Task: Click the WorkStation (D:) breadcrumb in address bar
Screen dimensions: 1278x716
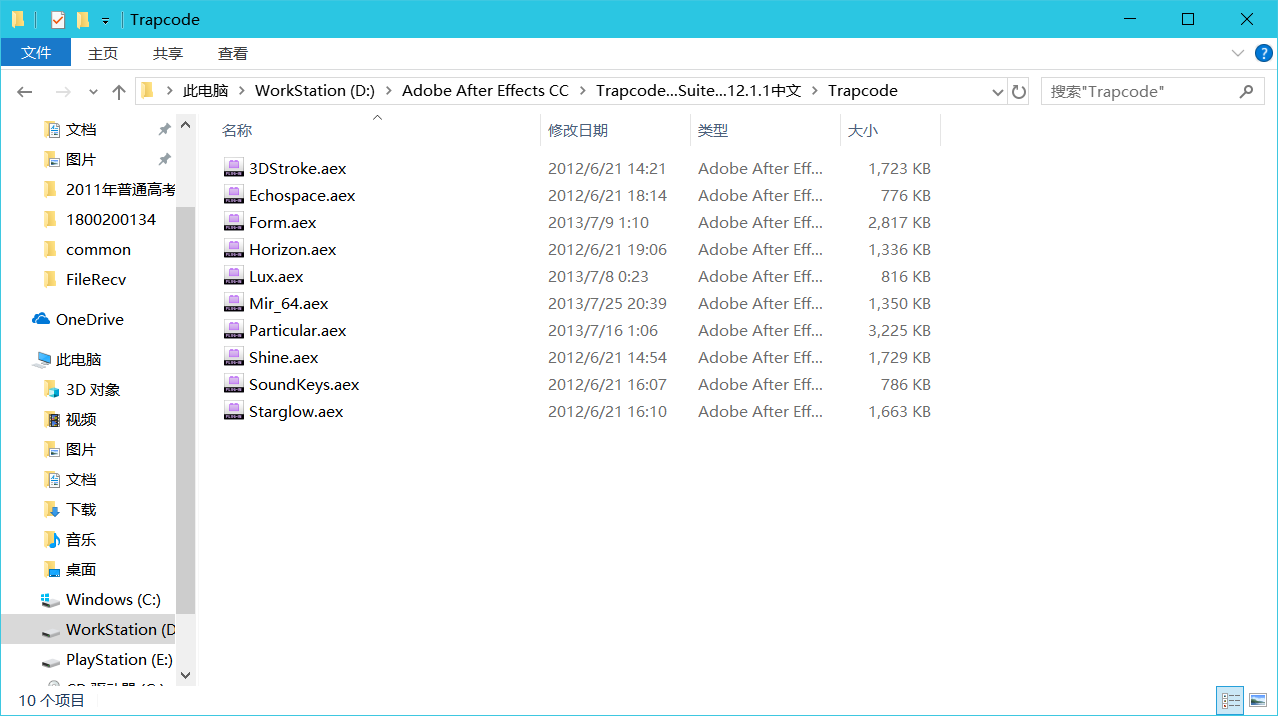Action: tap(314, 90)
